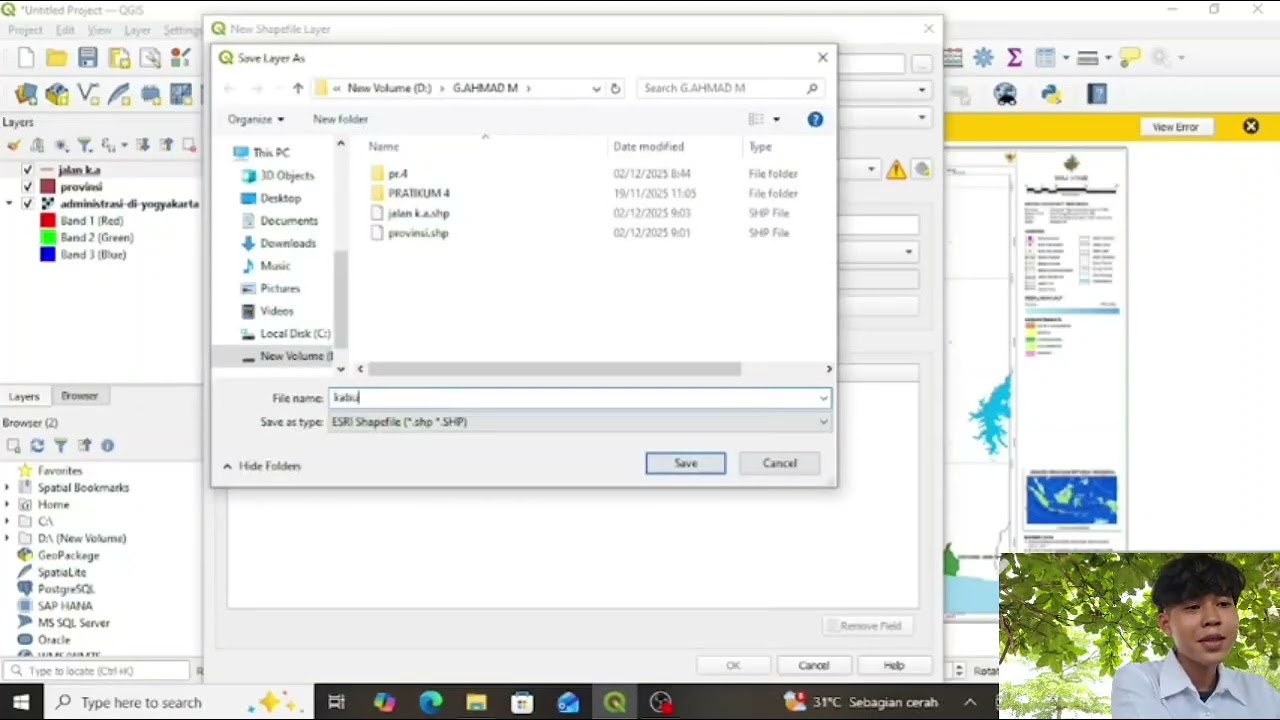Open the Project menu
This screenshot has height=720, width=1280.
[x=25, y=31]
